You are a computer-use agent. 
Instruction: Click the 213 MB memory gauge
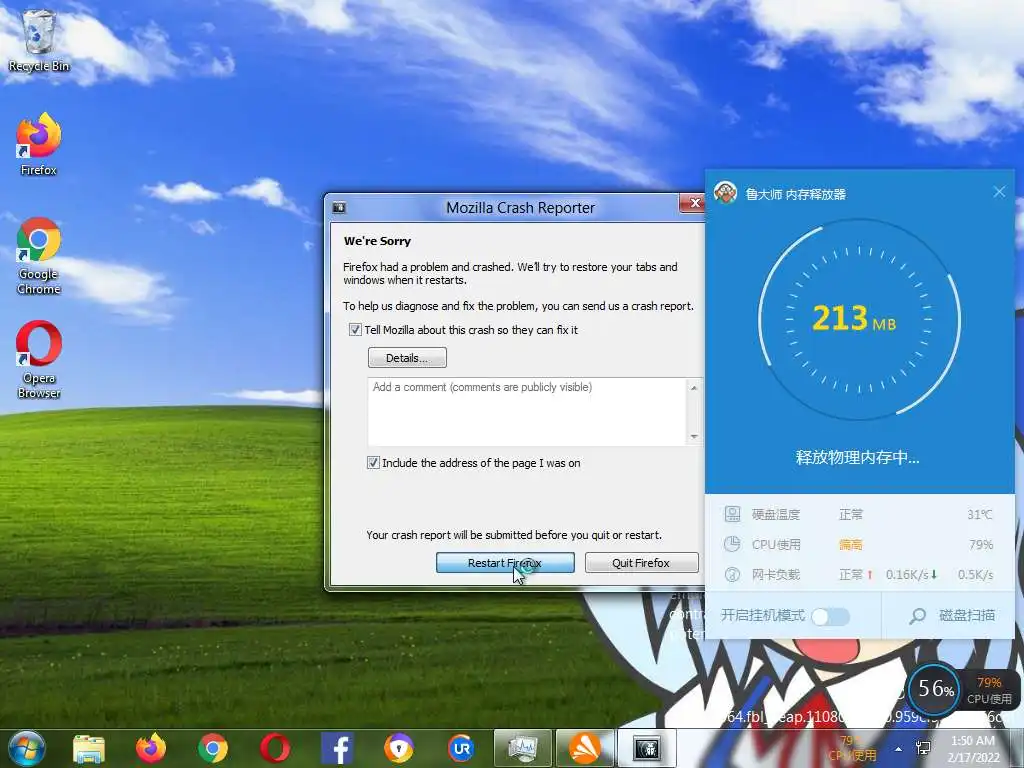(x=859, y=319)
